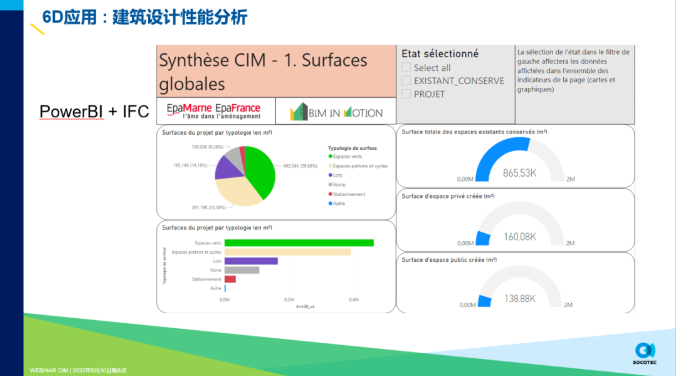Click Espaces verts legend marker
678x376 pixels.
click(330, 156)
